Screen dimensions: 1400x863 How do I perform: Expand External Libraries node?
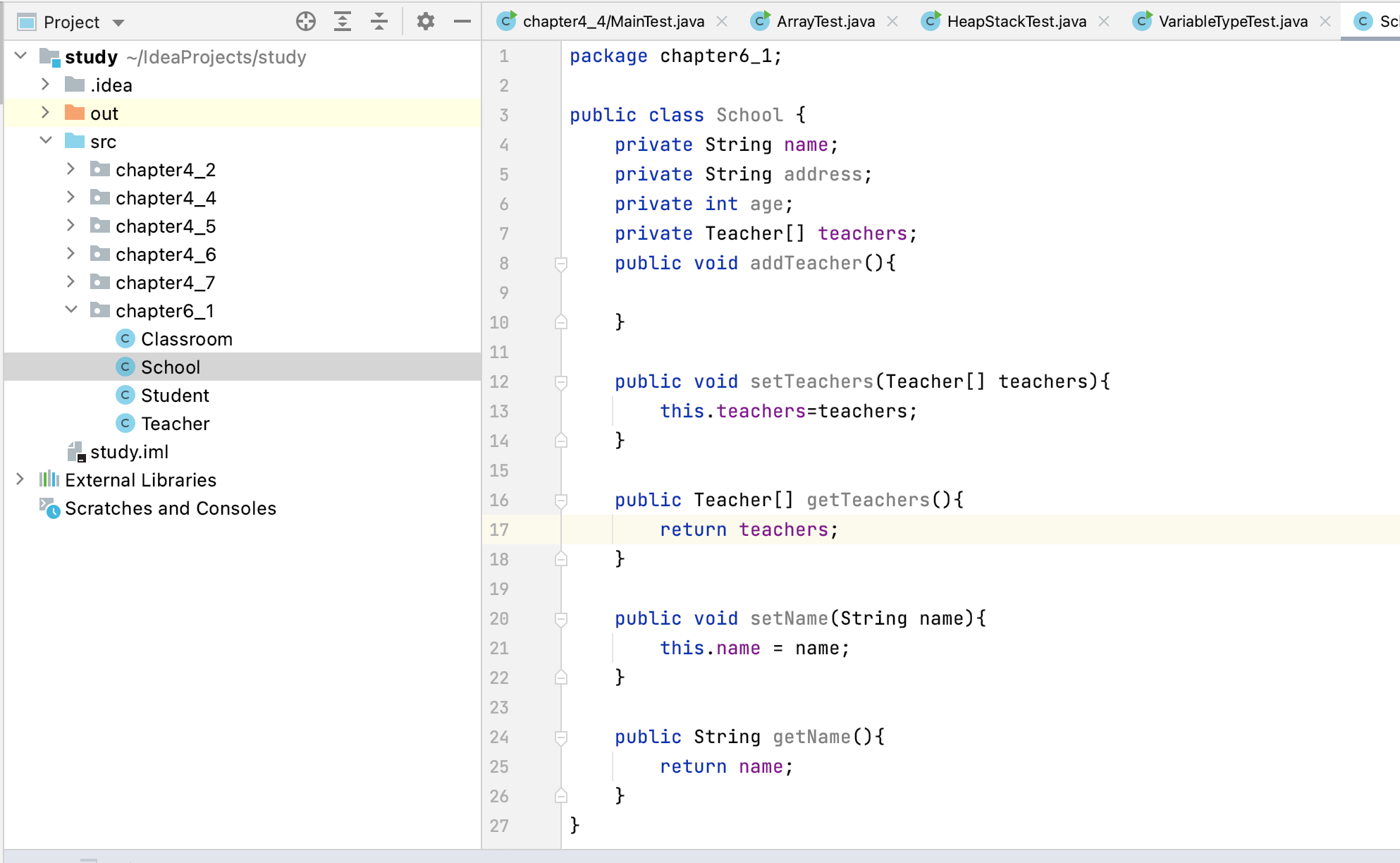[20, 479]
